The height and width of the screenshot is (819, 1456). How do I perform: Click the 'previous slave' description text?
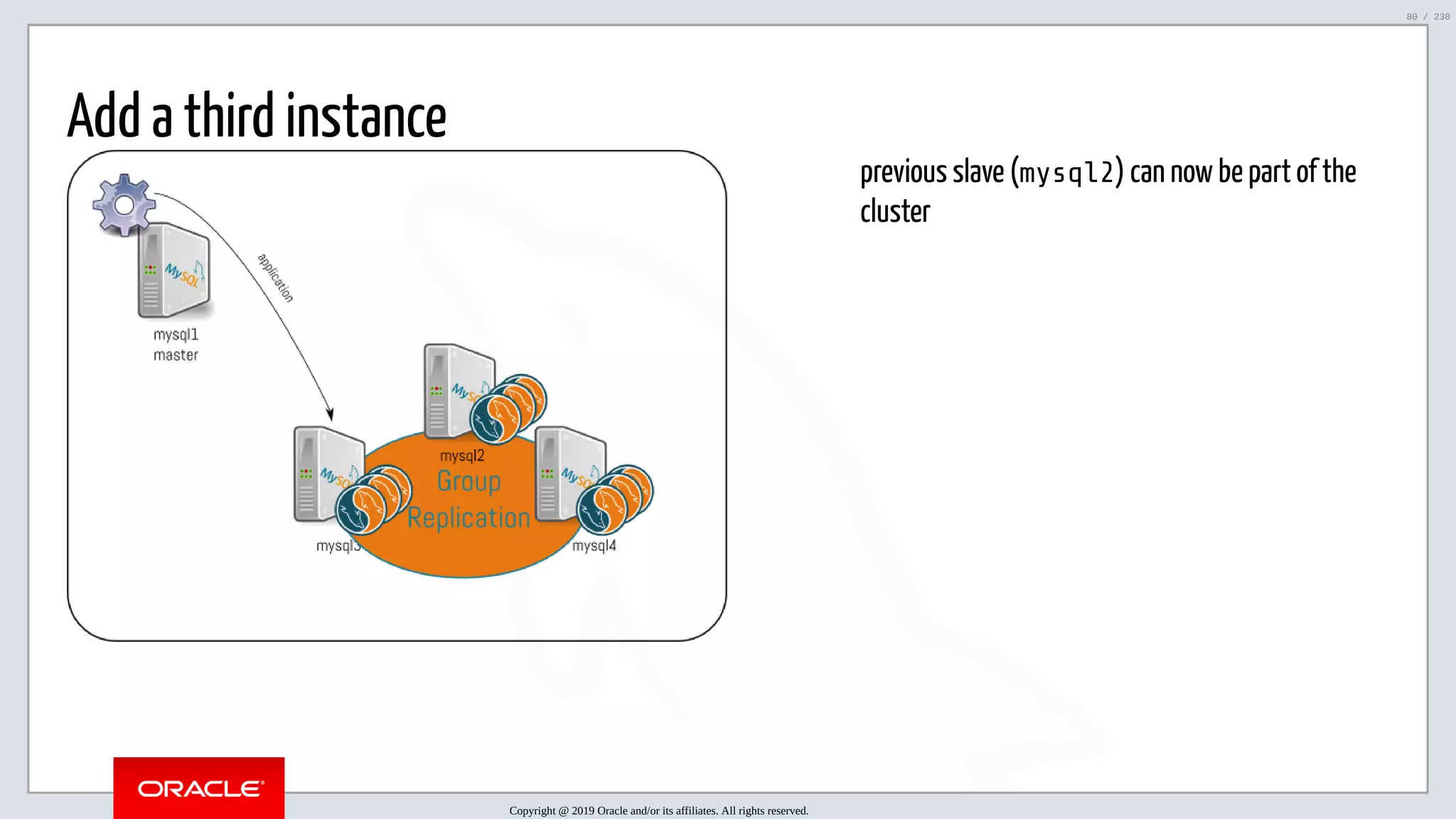click(1108, 191)
